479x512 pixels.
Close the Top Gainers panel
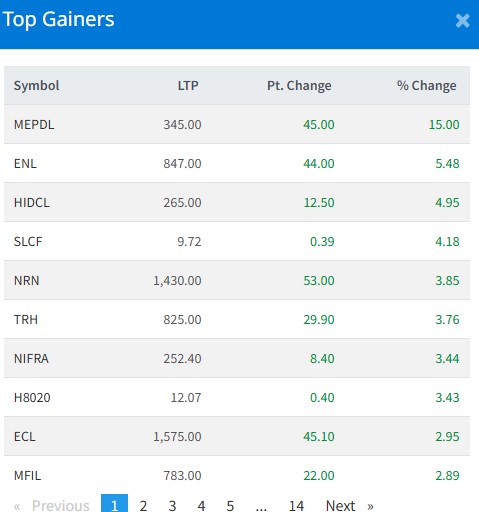[x=462, y=21]
